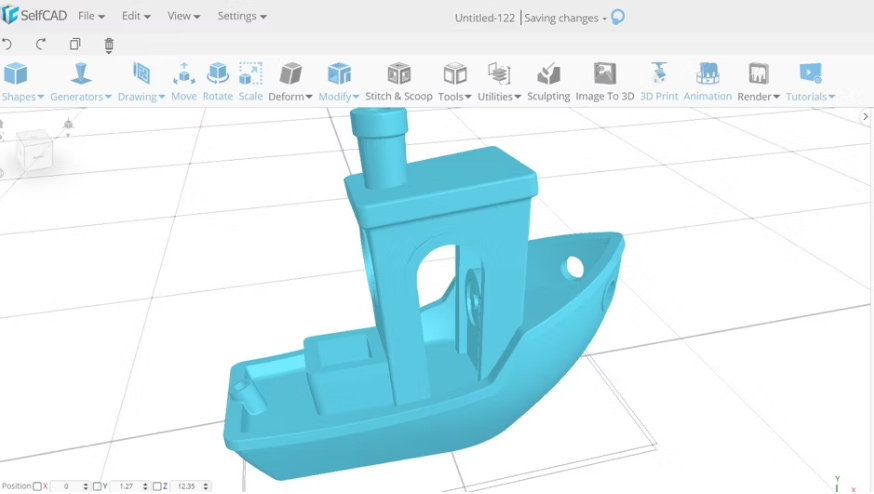This screenshot has width=874, height=494.
Task: Expand the Modify dropdown
Action: coord(339,82)
